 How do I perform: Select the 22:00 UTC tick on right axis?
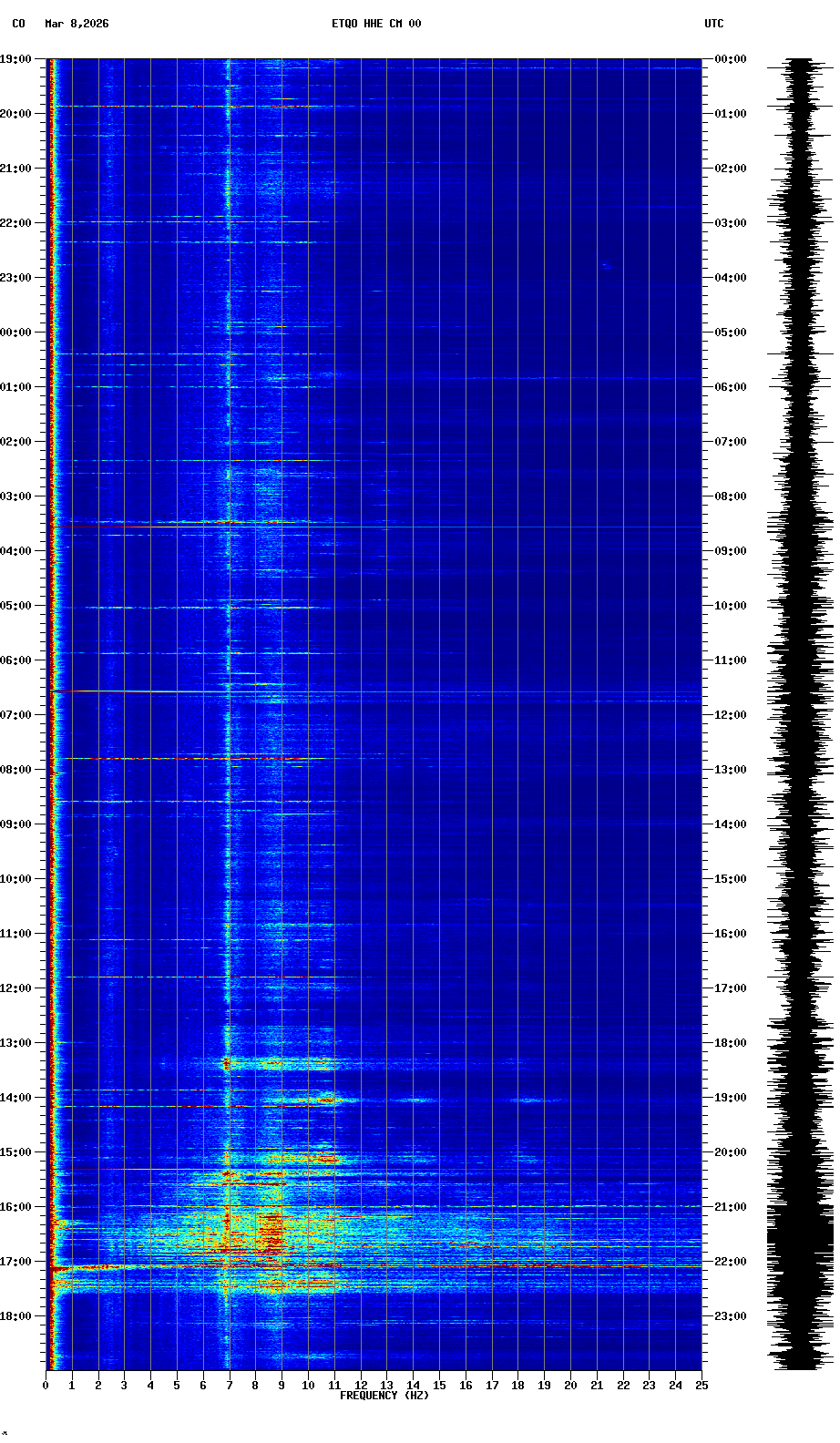731,1262
